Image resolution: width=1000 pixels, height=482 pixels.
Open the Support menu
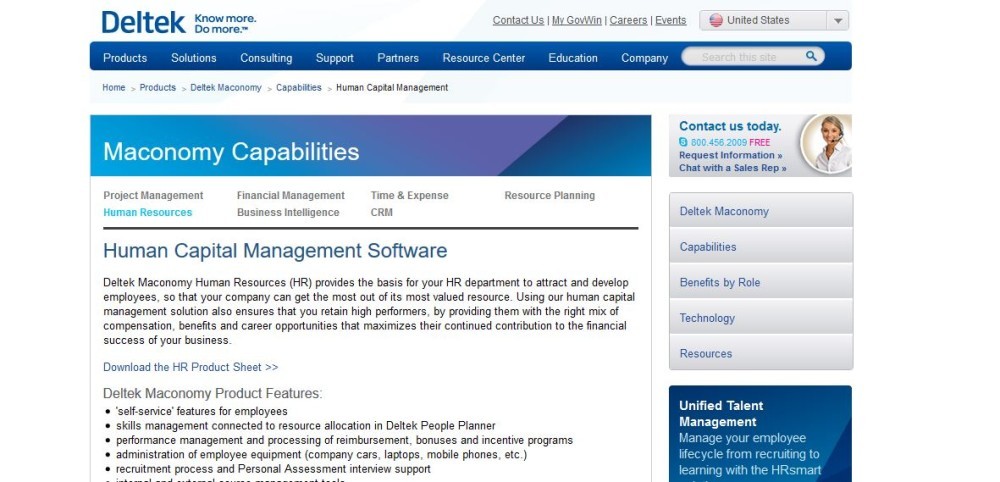point(334,58)
